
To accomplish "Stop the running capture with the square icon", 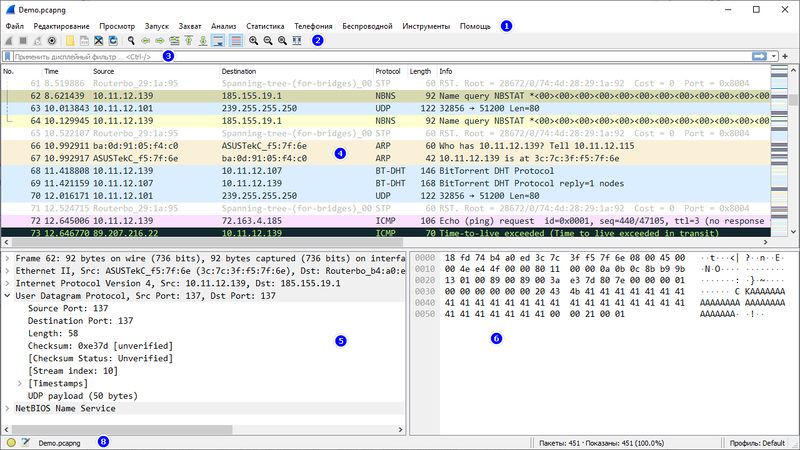I will click(23, 41).
